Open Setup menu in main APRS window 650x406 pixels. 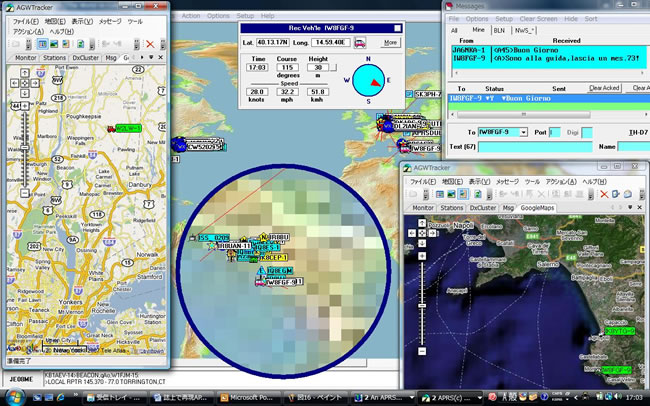pos(245,15)
